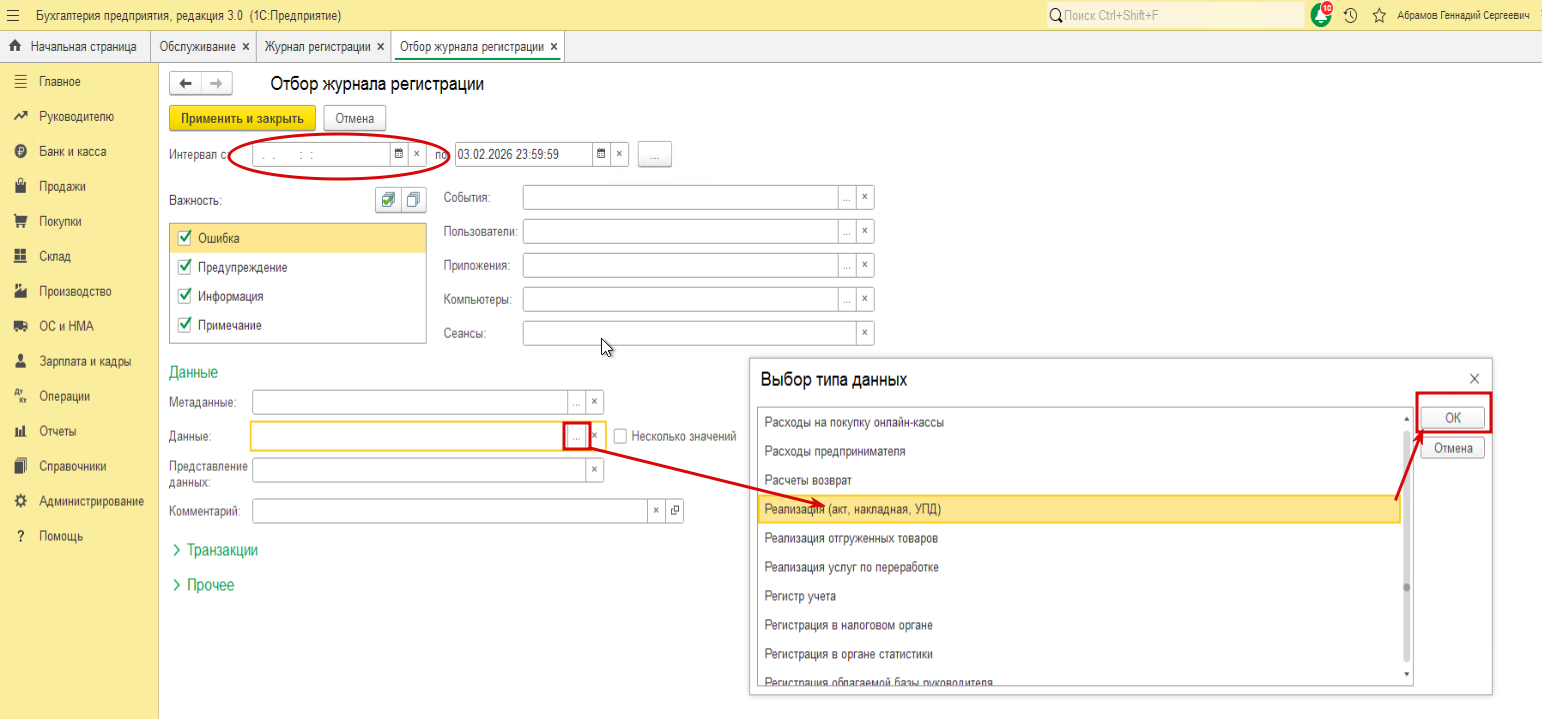
Task: Click the data type list scrollbar
Action: pos(1407,545)
